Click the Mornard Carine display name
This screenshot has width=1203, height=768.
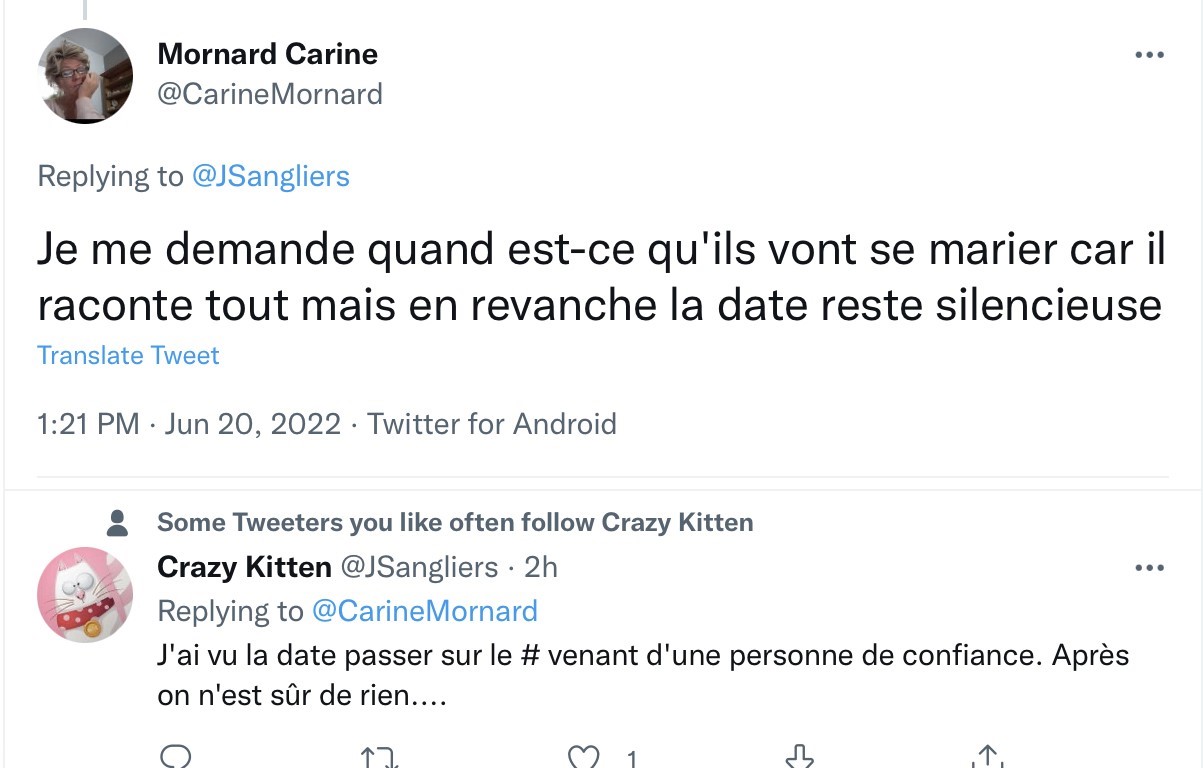(268, 53)
